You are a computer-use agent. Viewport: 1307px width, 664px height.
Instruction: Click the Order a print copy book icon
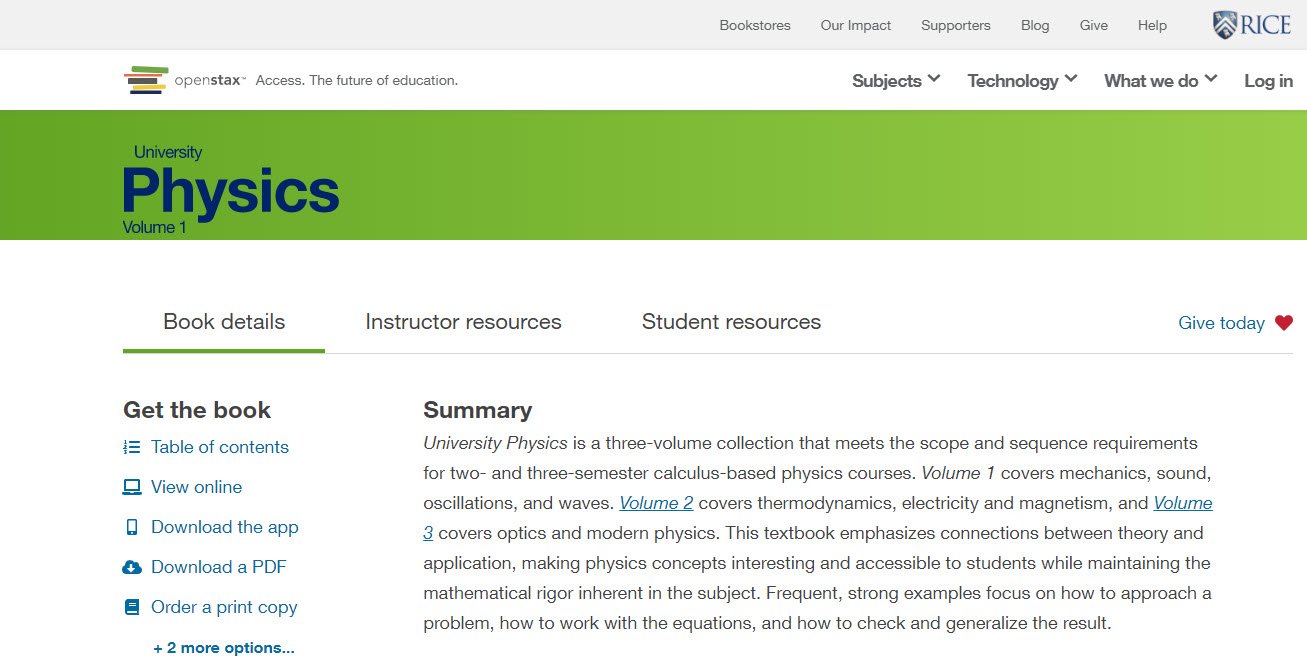click(x=132, y=607)
